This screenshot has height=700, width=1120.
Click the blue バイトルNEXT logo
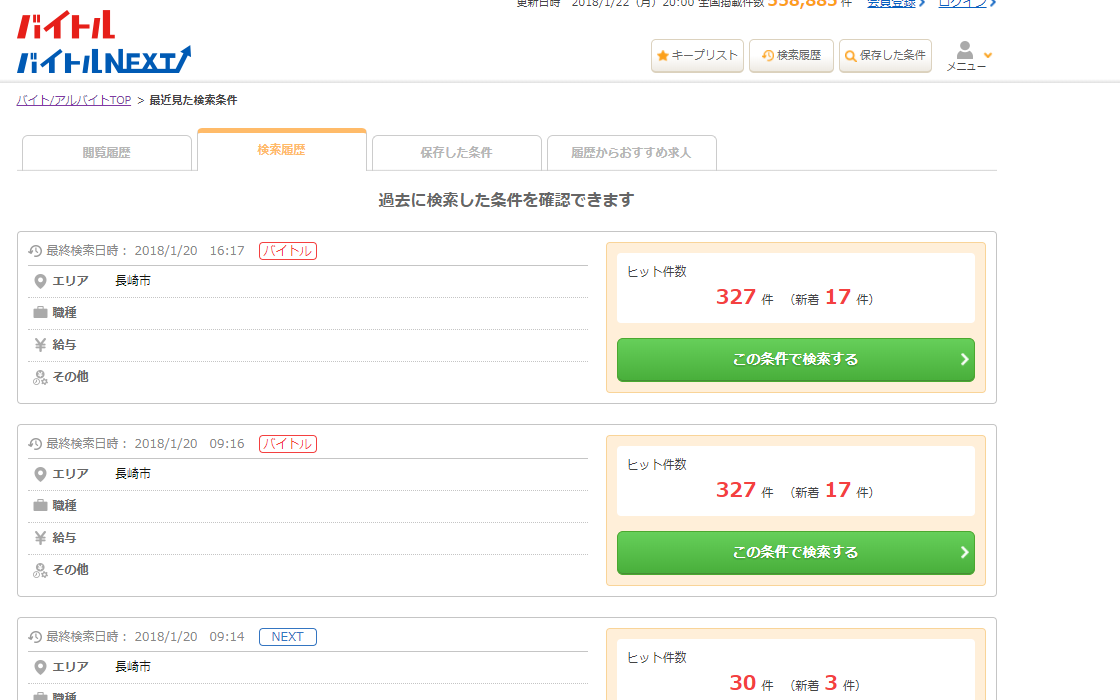tap(104, 60)
